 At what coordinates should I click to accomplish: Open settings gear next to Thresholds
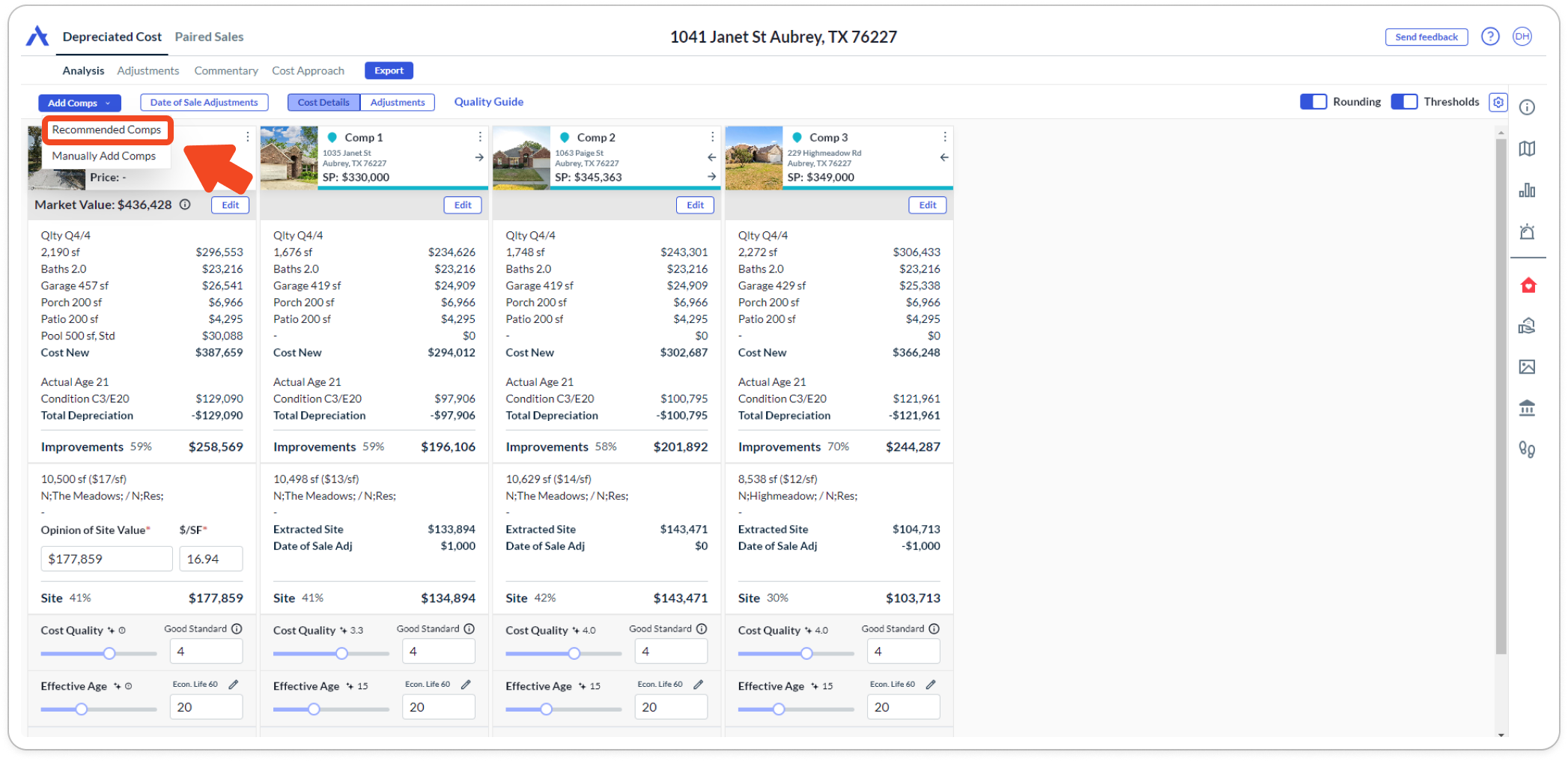[1498, 102]
